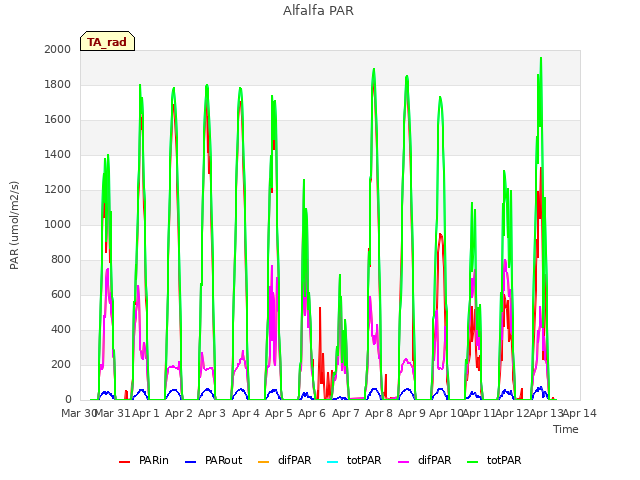Toggle magenta difPAR legend entry

pyautogui.click(x=424, y=460)
